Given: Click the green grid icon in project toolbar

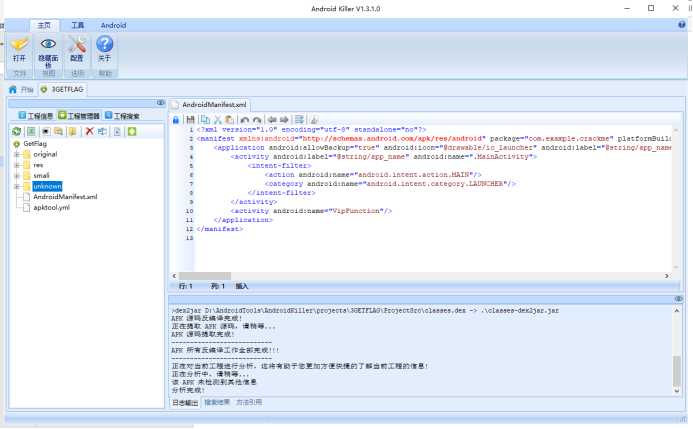Looking at the screenshot, I should coord(31,131).
